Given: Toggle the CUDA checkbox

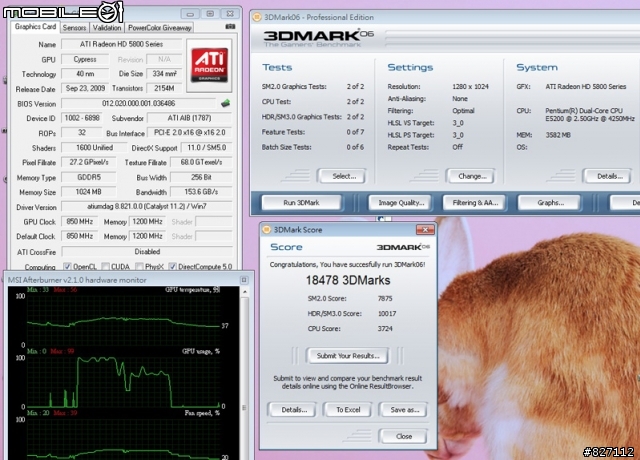Looking at the screenshot, I should (x=106, y=267).
